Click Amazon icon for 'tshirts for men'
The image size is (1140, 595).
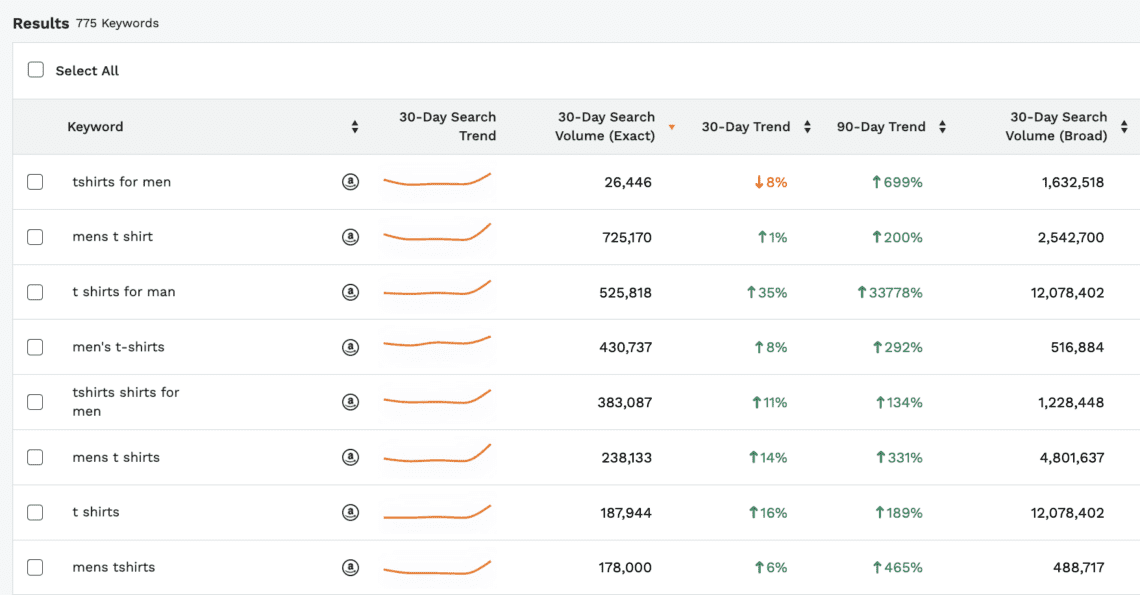coord(350,182)
